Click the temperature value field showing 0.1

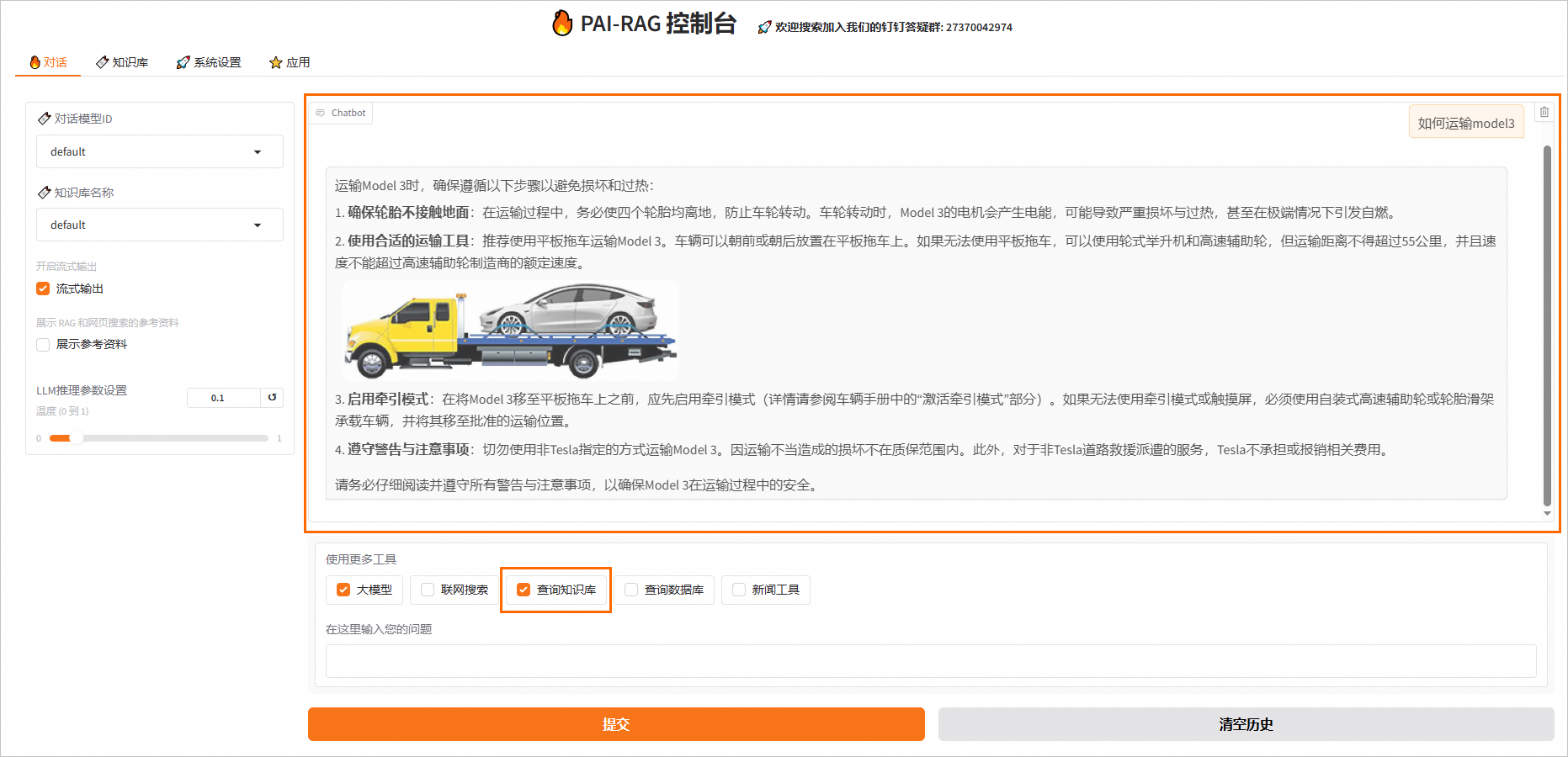[x=223, y=397]
